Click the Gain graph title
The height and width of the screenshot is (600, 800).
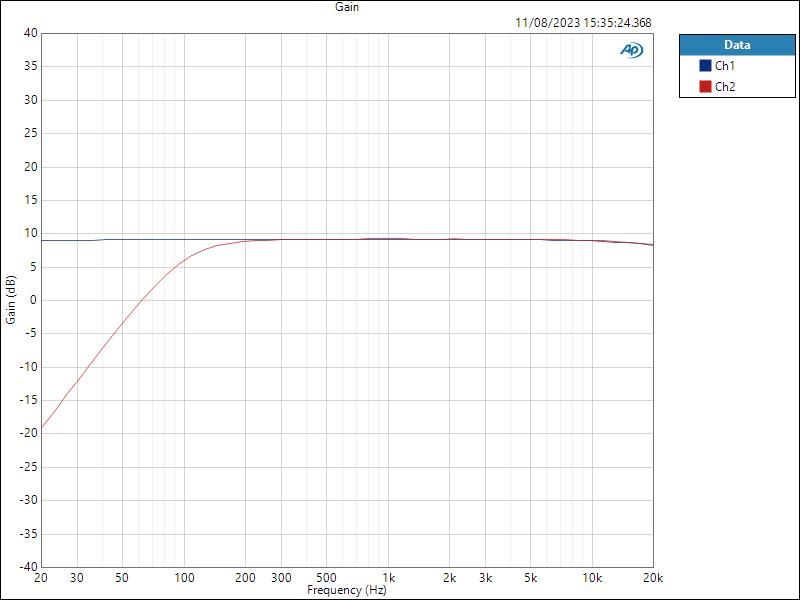pyautogui.click(x=345, y=8)
